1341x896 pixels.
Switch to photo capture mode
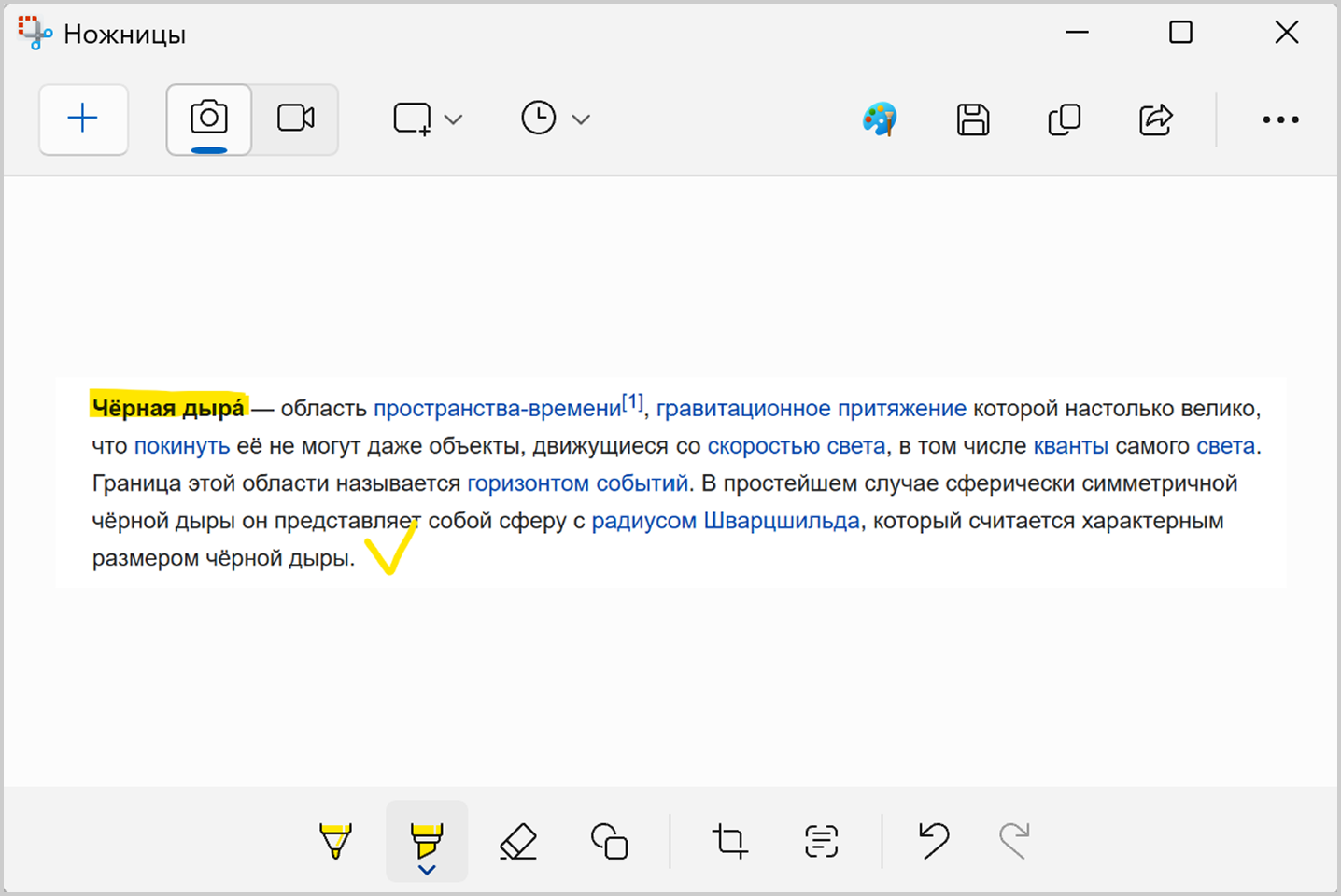(x=209, y=119)
